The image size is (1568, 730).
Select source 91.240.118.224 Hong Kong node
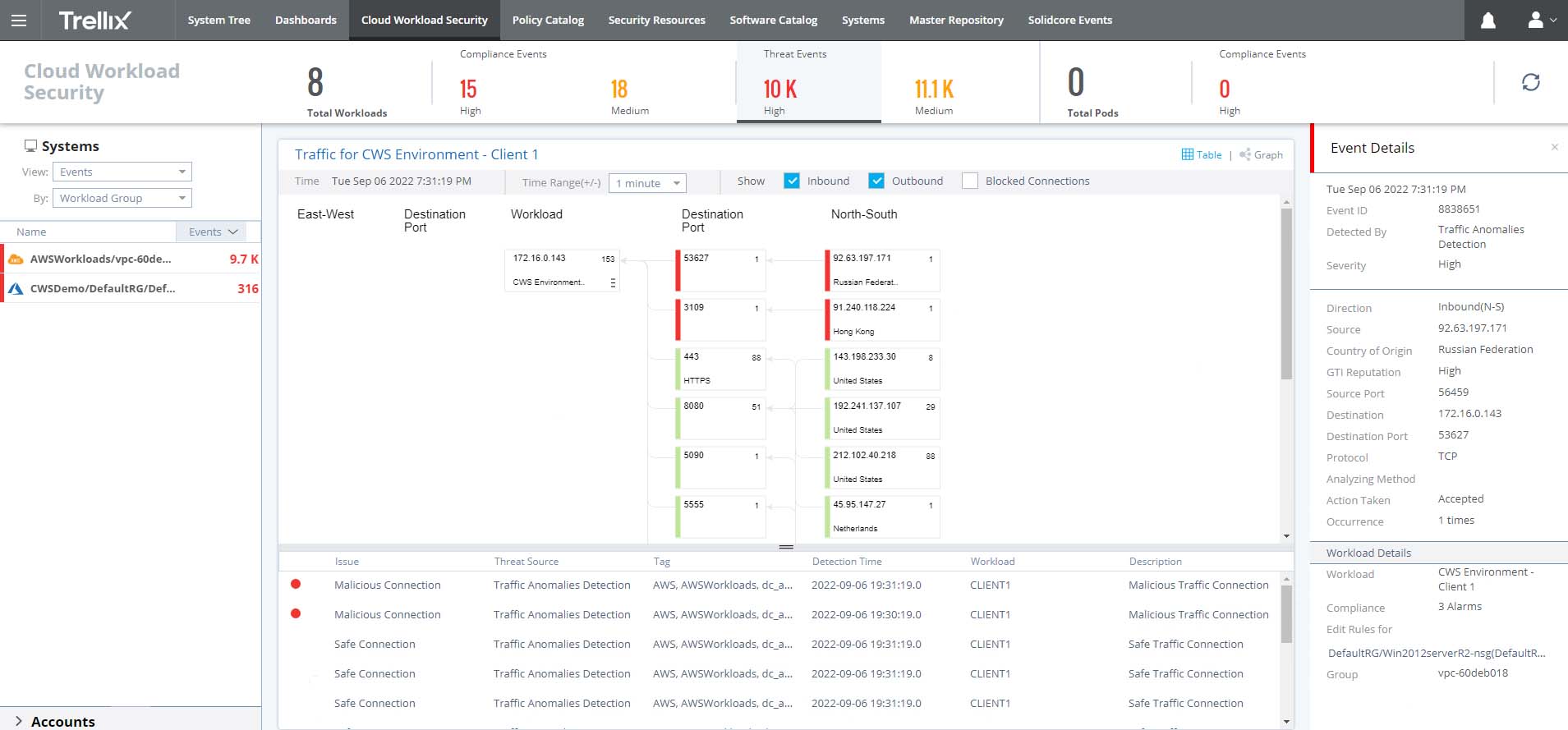882,319
